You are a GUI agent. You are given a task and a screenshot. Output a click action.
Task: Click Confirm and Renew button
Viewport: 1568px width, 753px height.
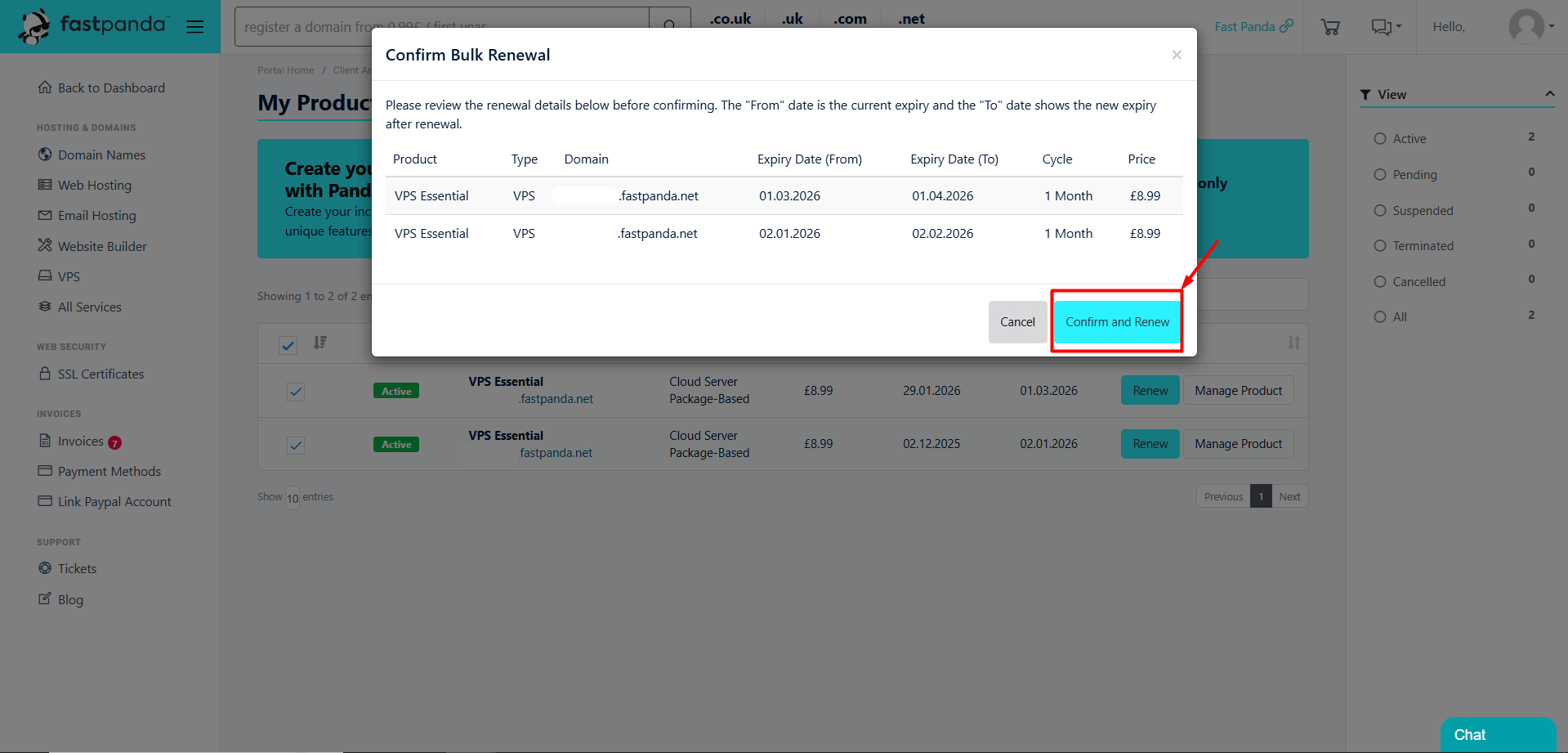[1116, 322]
